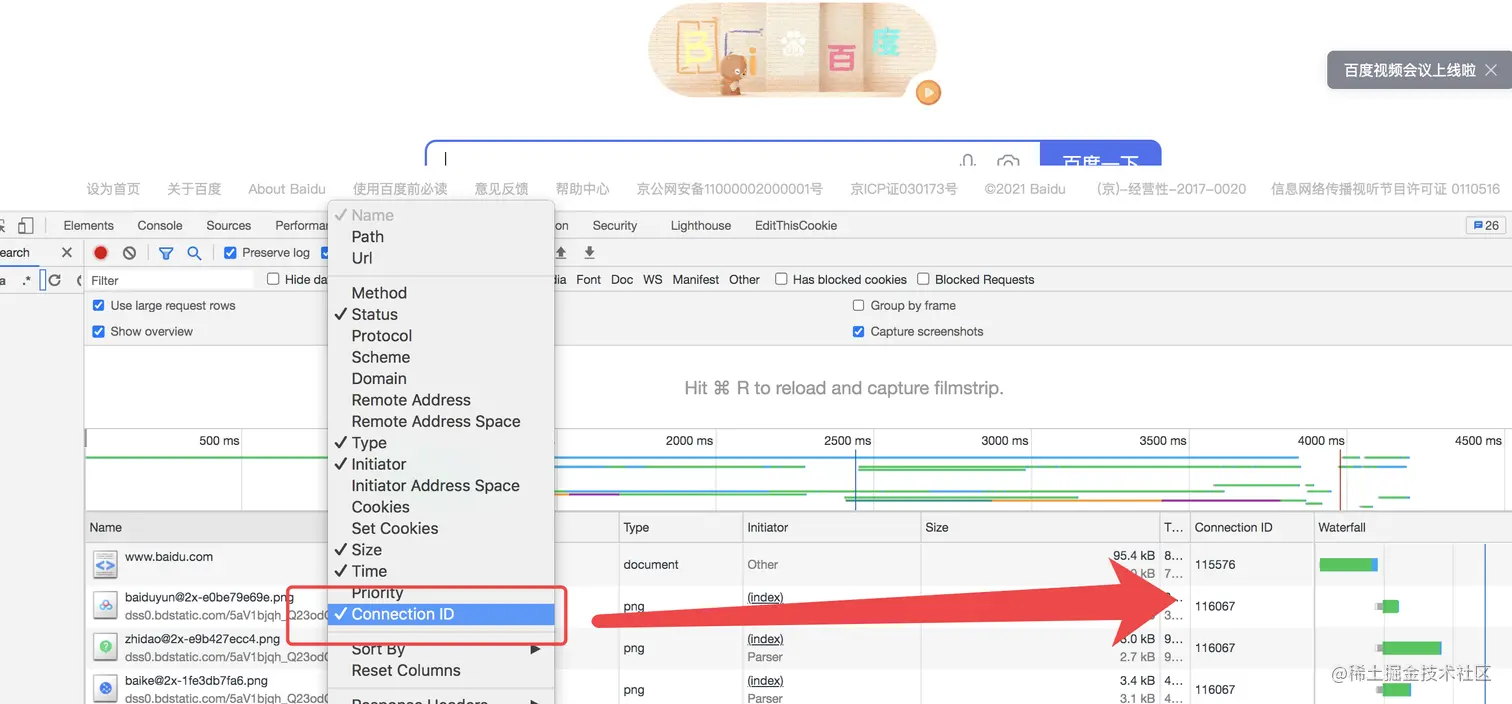This screenshot has height=704, width=1512.
Task: Enable the Scheme column
Action: 441,357
